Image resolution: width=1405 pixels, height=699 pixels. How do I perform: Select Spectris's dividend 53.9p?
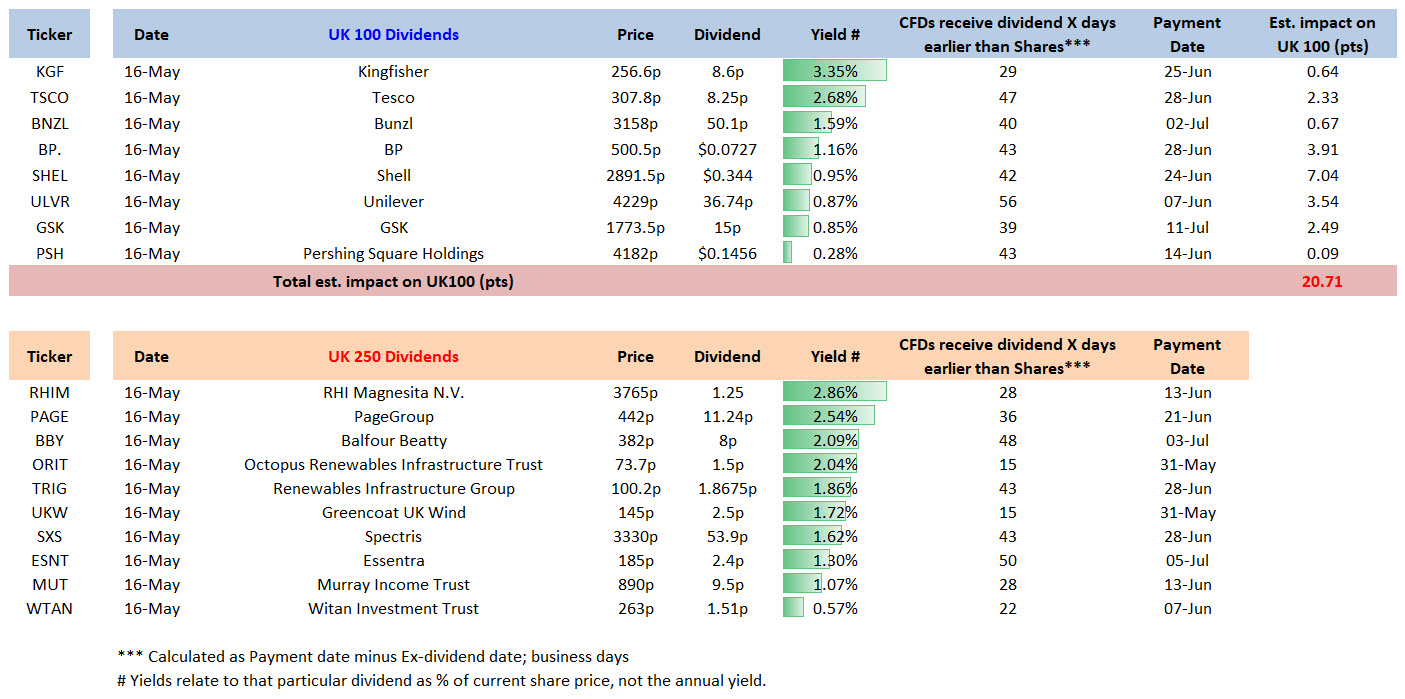tap(727, 537)
